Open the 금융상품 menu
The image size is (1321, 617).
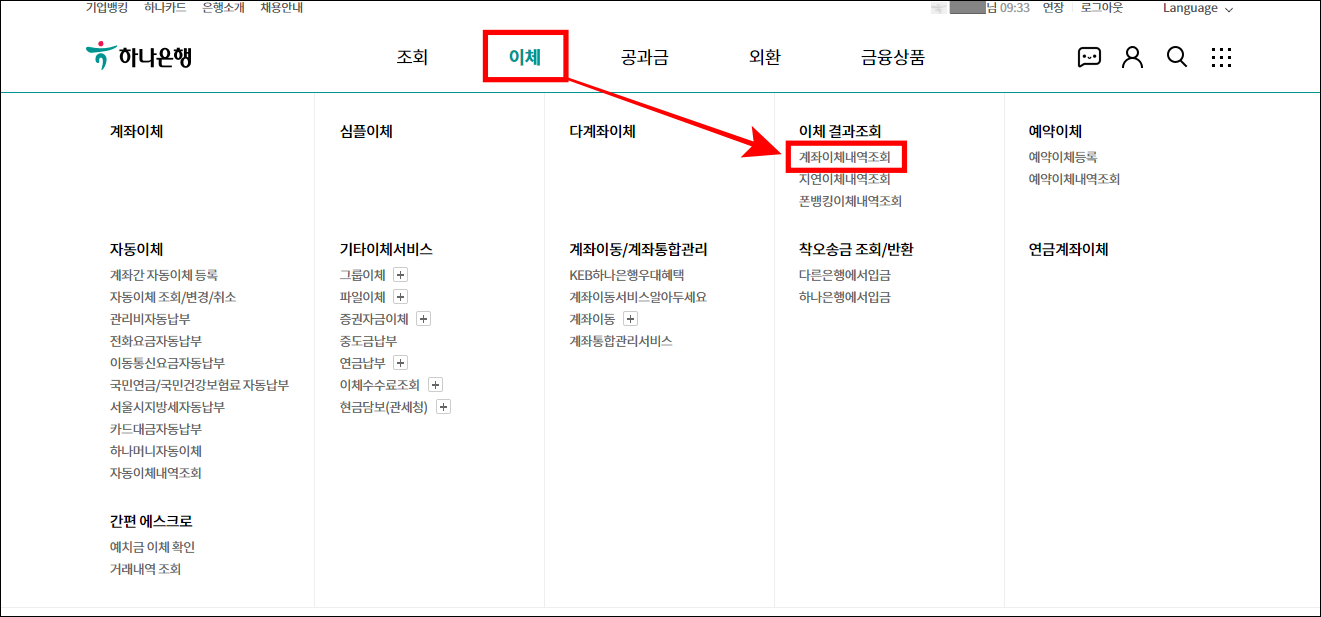pyautogui.click(x=891, y=58)
